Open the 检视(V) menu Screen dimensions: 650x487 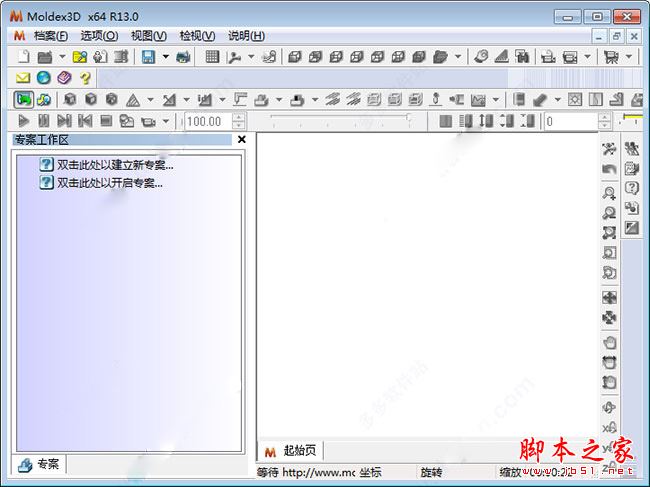pyautogui.click(x=197, y=36)
